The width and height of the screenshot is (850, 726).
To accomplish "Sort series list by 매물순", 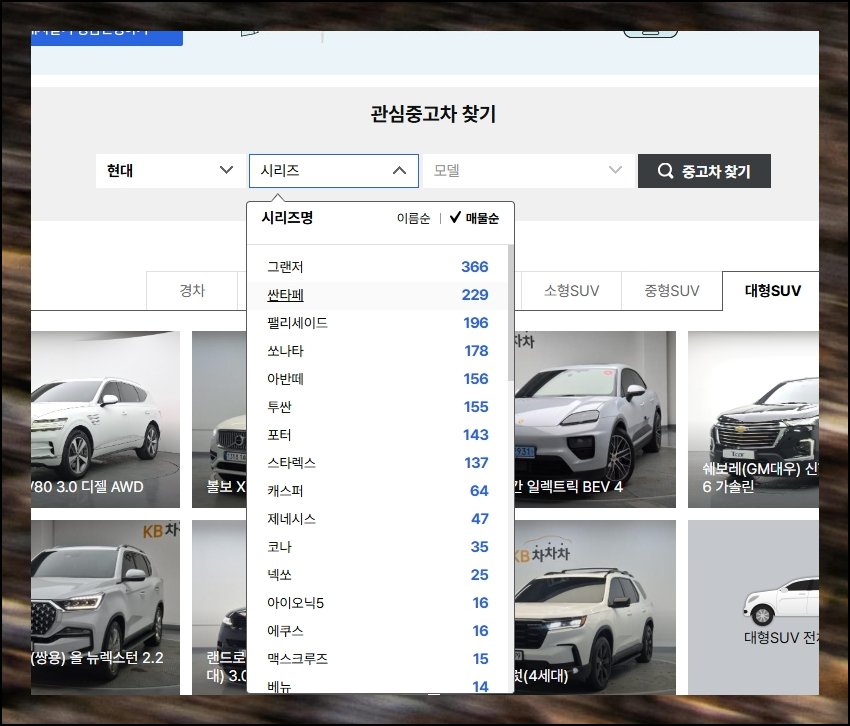I will pyautogui.click(x=482, y=219).
